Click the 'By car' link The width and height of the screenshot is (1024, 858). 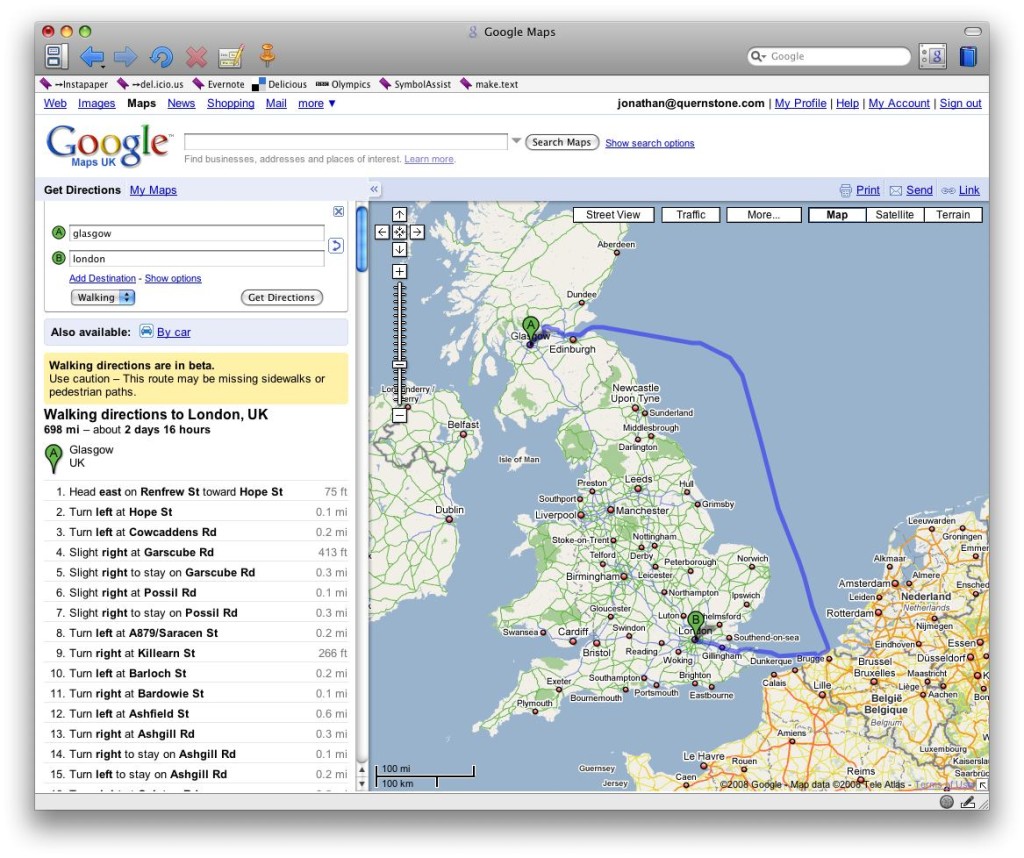tap(173, 332)
